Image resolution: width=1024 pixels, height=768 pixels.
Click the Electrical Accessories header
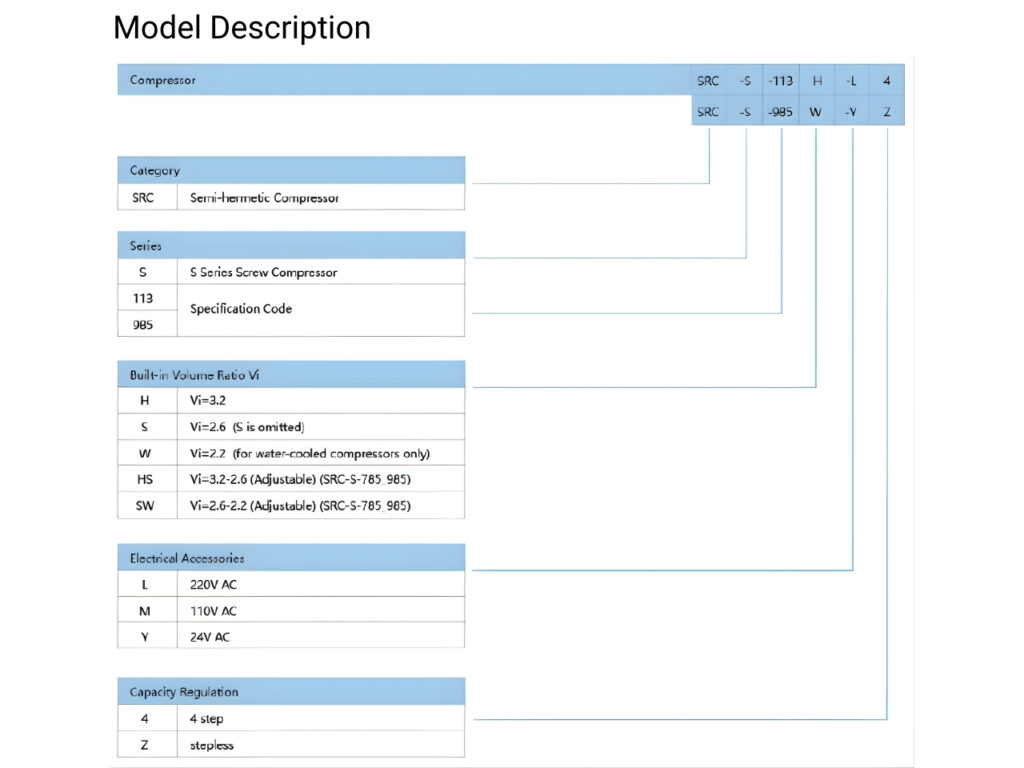point(290,558)
